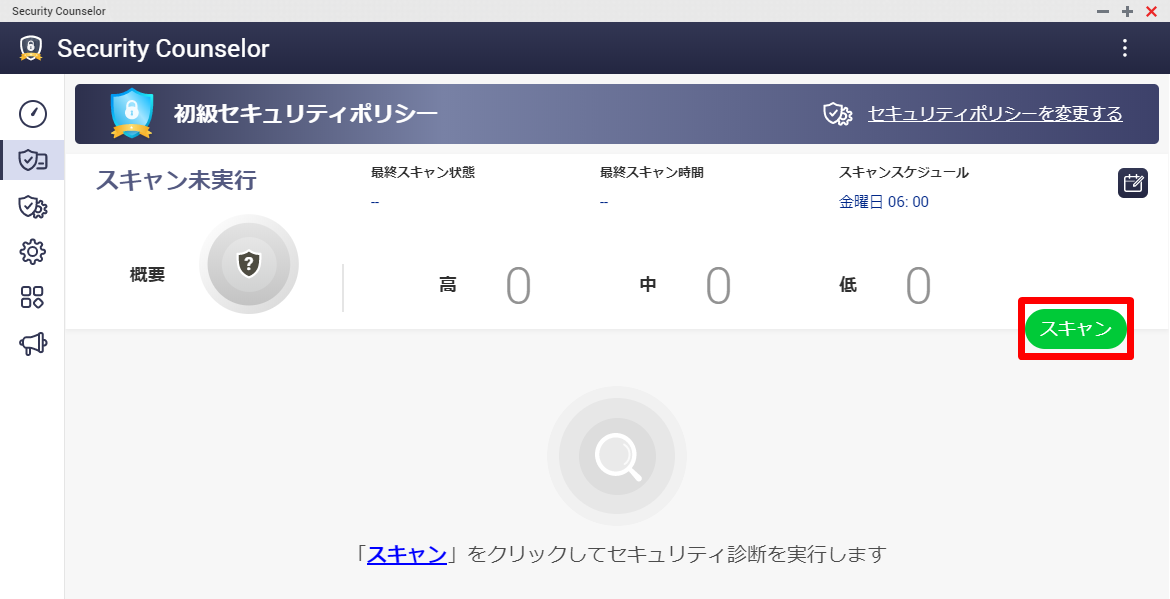Minimize the Security Counselor window
This screenshot has height=599, width=1170.
tap(1103, 11)
